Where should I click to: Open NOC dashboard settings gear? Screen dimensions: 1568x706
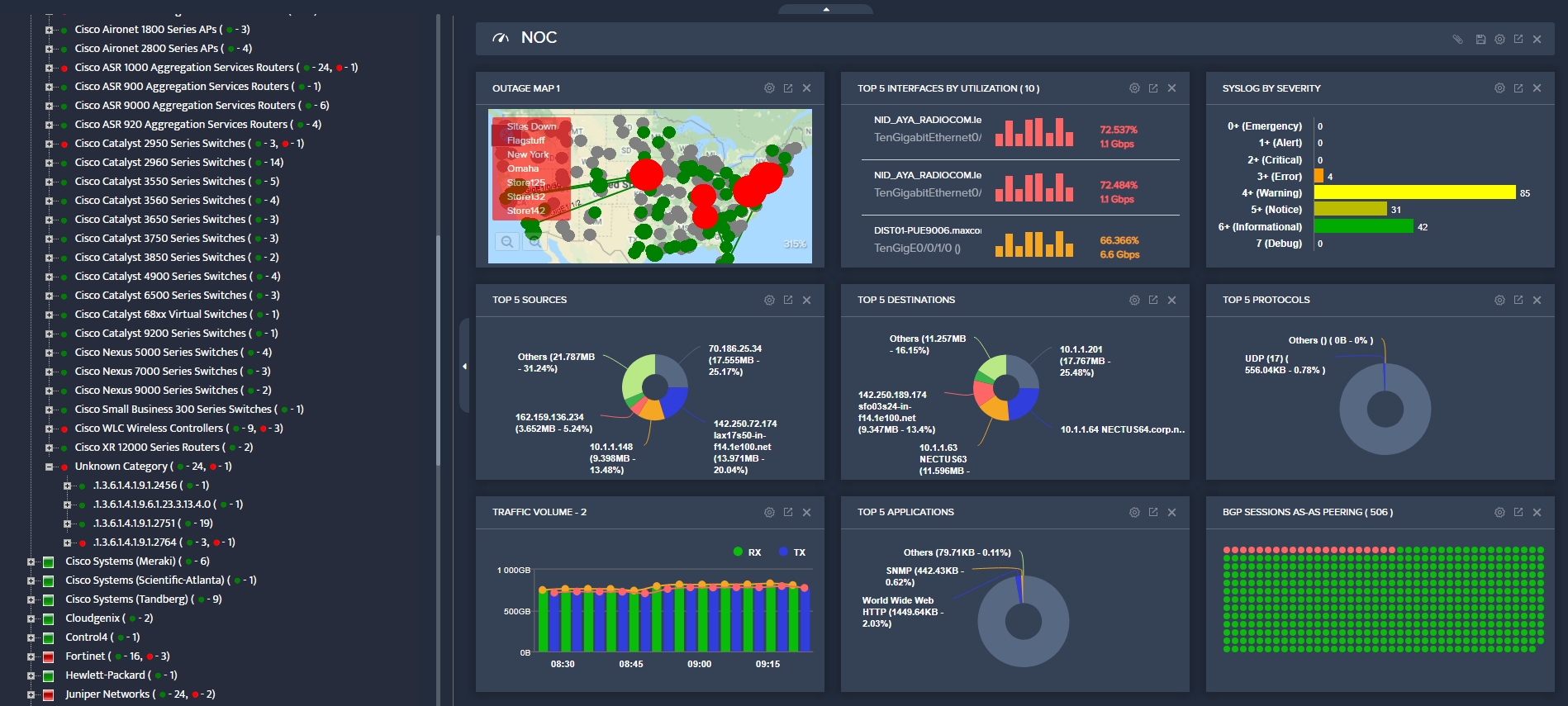coord(1499,39)
